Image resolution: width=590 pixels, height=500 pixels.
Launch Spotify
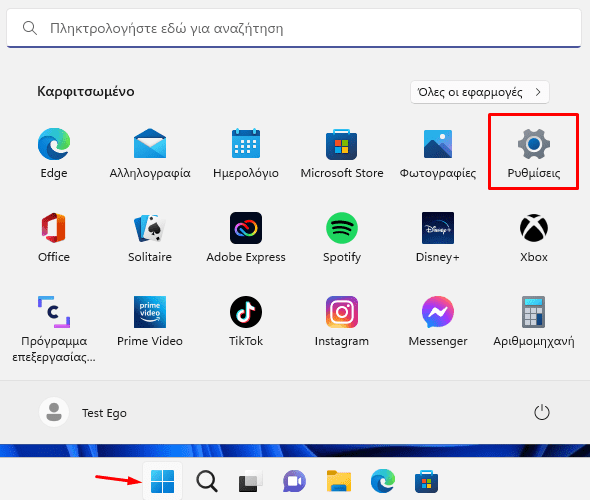point(342,237)
